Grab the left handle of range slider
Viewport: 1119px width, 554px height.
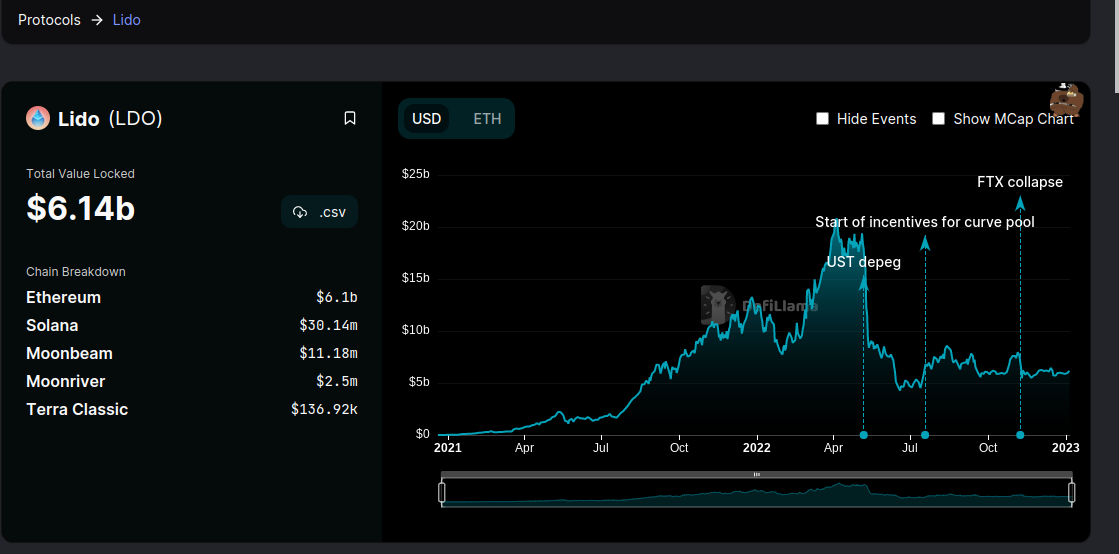(x=442, y=493)
